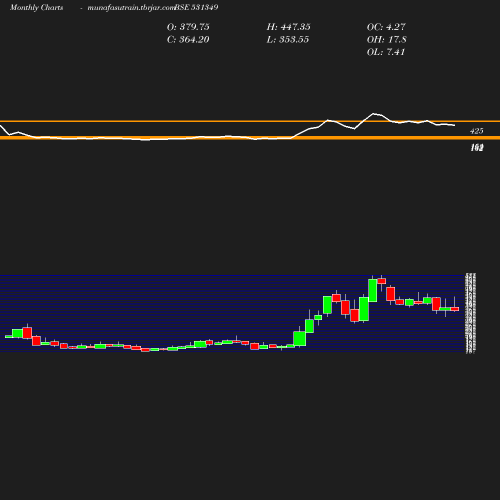Viewport: 500px width, 500px height.
Task: Click the tallest green candle near the chart peak
Action: pos(373,290)
